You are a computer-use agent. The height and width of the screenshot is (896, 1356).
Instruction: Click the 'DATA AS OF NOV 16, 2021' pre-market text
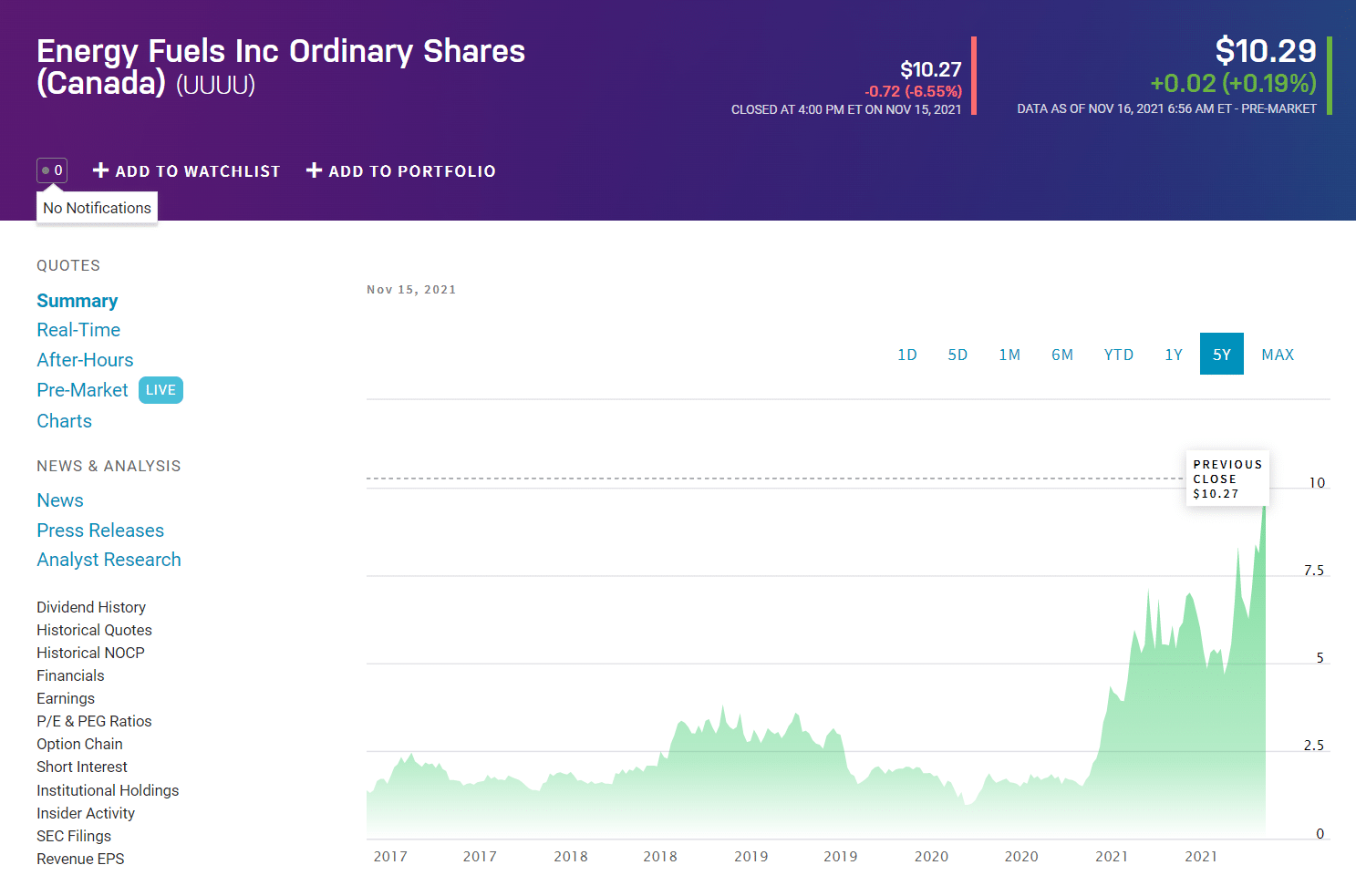click(x=1166, y=108)
